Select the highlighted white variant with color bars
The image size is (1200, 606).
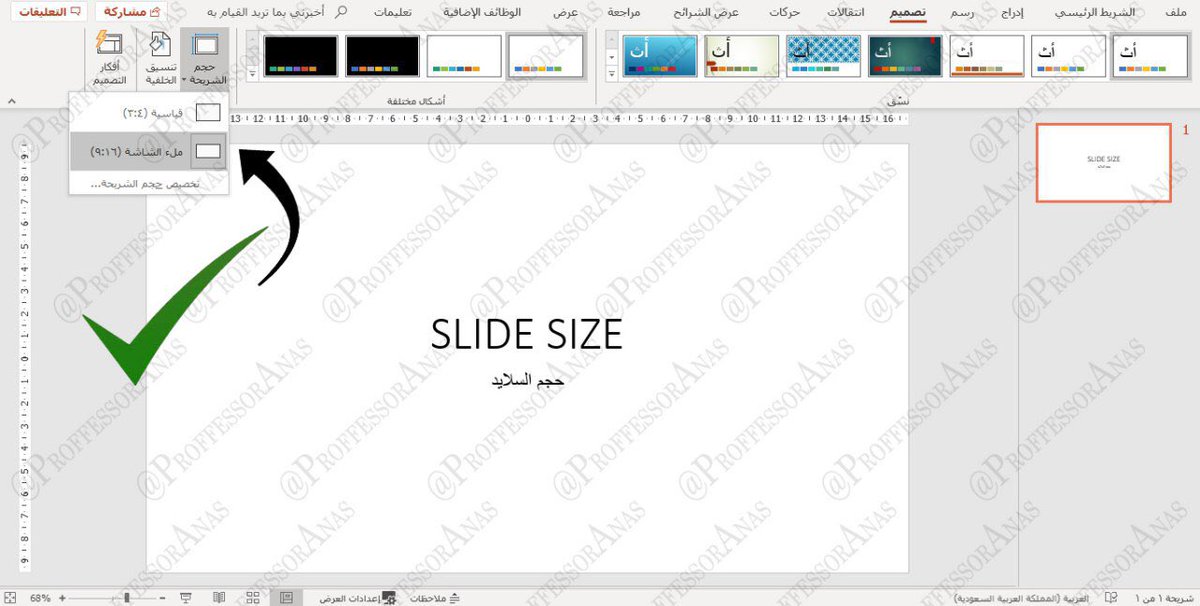(x=546, y=56)
